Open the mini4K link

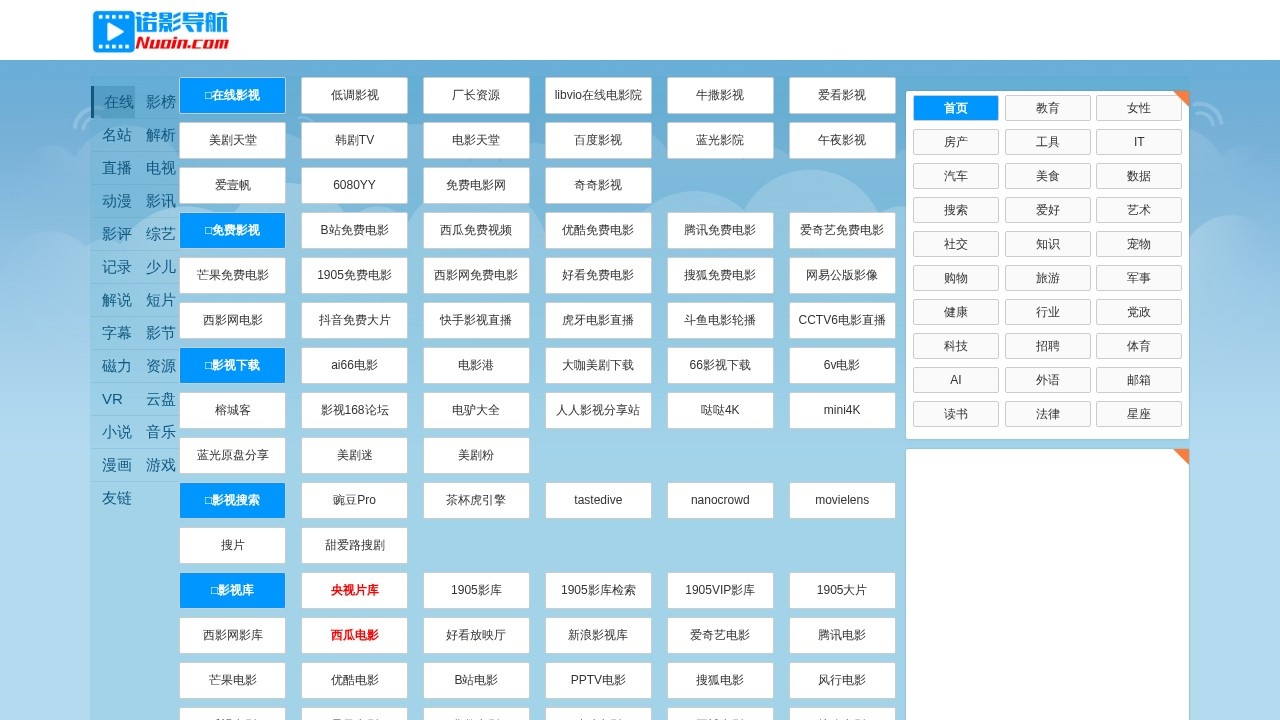842,411
